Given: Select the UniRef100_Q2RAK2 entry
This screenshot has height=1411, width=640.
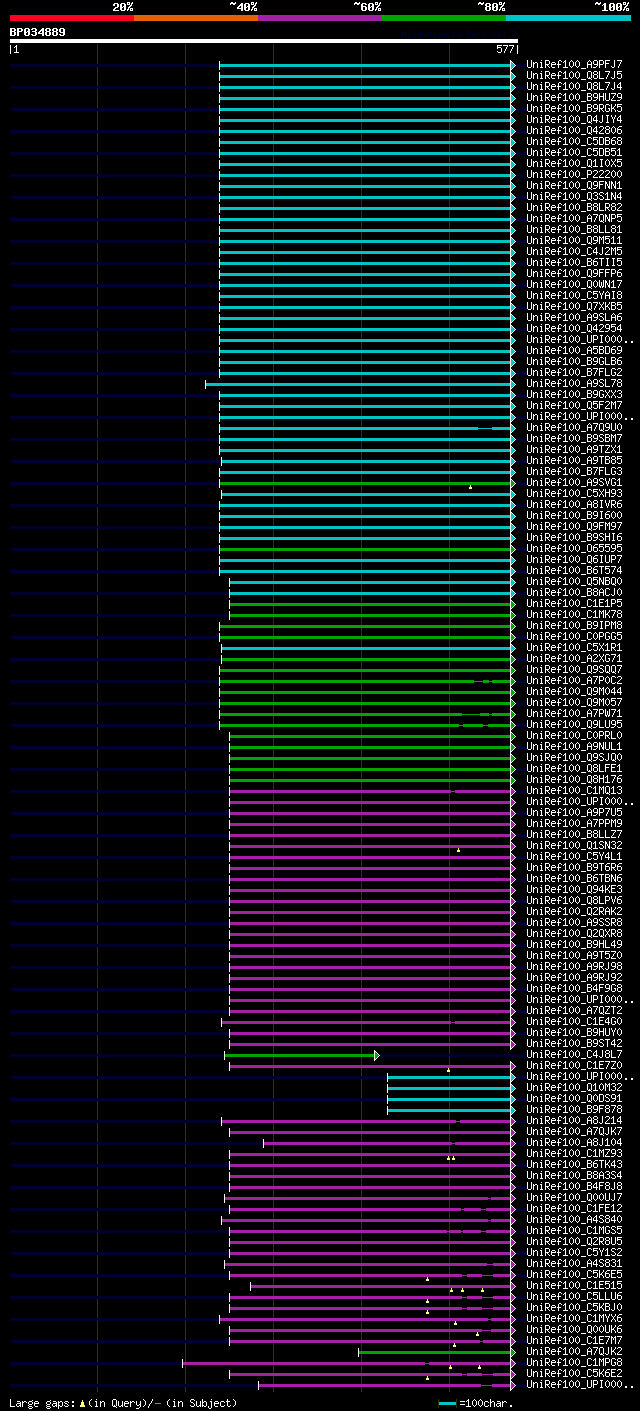Looking at the screenshot, I should click(x=574, y=911).
